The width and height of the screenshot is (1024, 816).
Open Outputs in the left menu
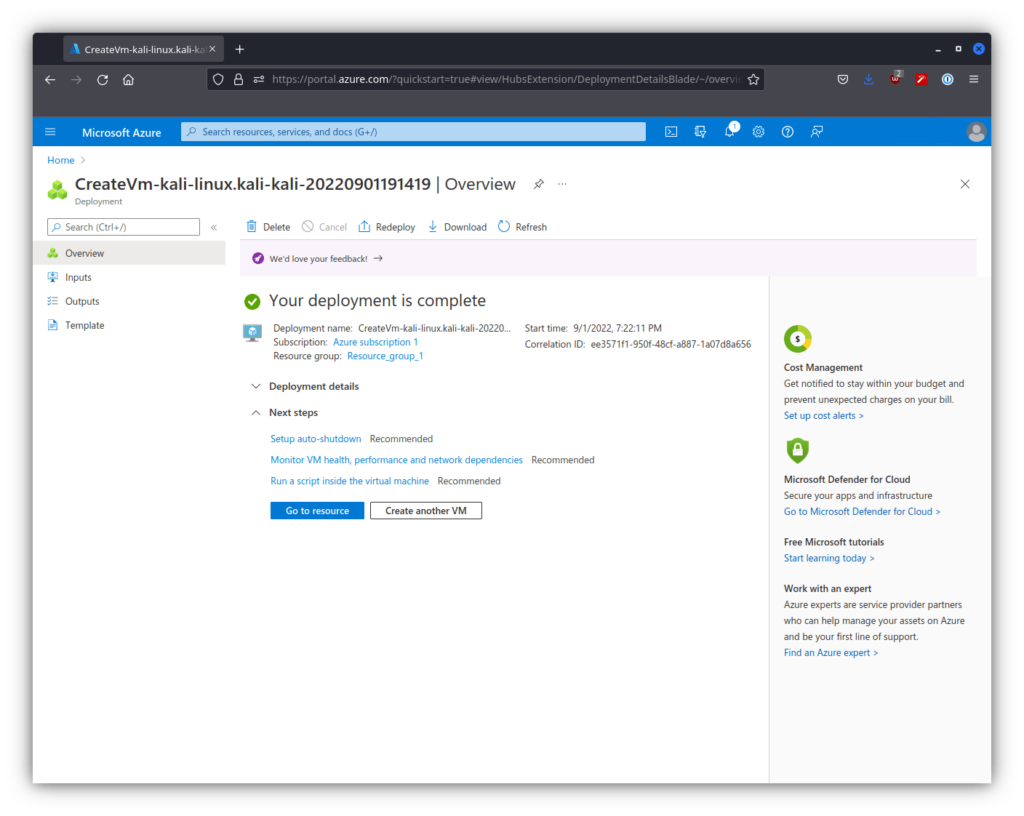[82, 301]
